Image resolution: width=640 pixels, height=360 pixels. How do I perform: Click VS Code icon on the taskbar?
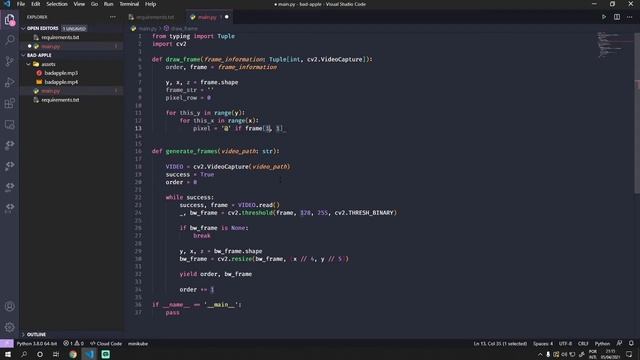(x=89, y=354)
